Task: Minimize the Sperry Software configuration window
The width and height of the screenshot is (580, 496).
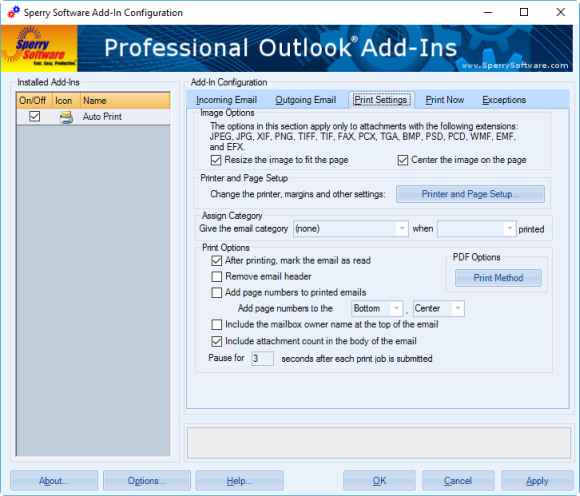Action: coord(488,12)
